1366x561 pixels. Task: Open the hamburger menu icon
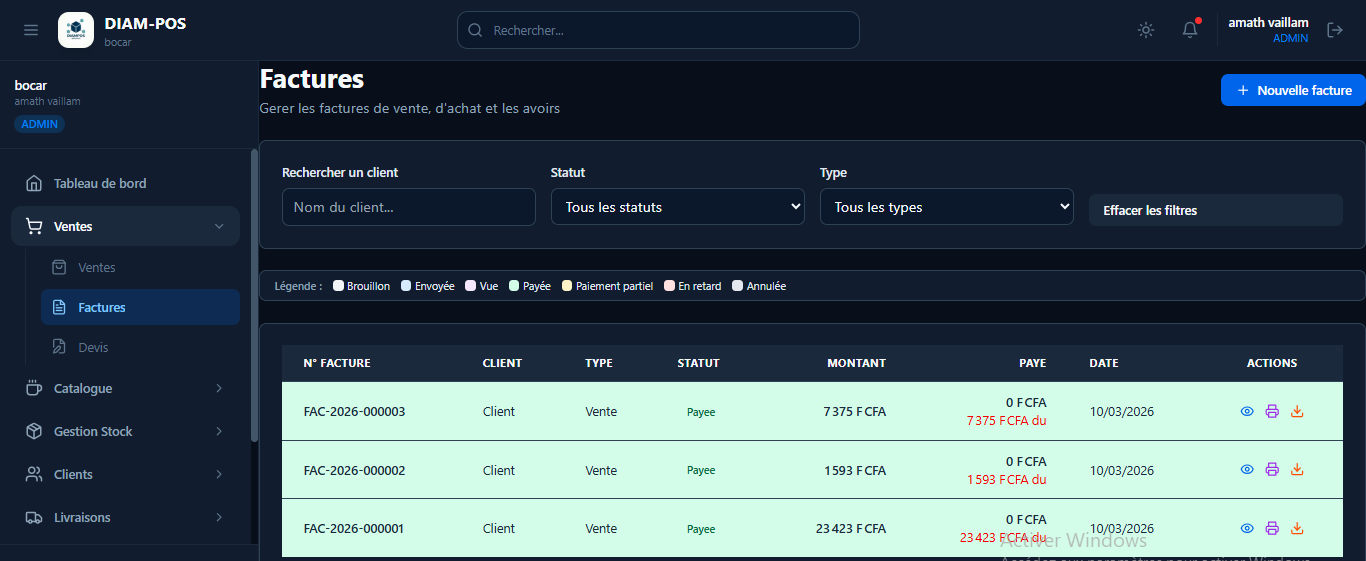[x=31, y=30]
